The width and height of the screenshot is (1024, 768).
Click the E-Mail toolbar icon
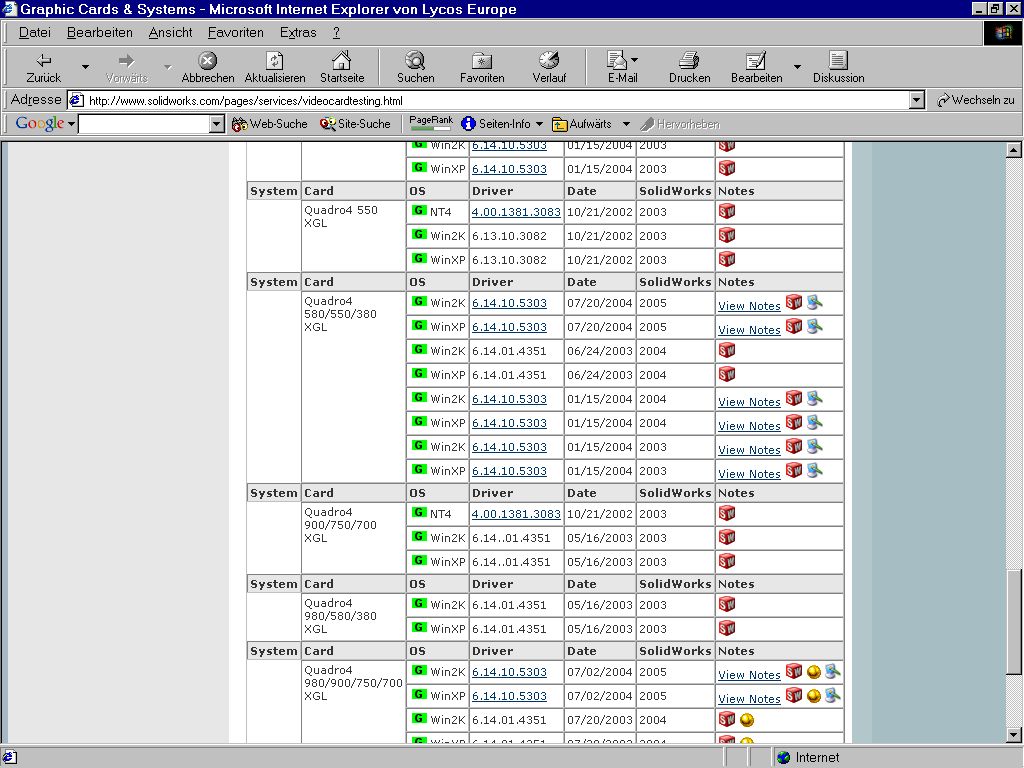tap(616, 61)
